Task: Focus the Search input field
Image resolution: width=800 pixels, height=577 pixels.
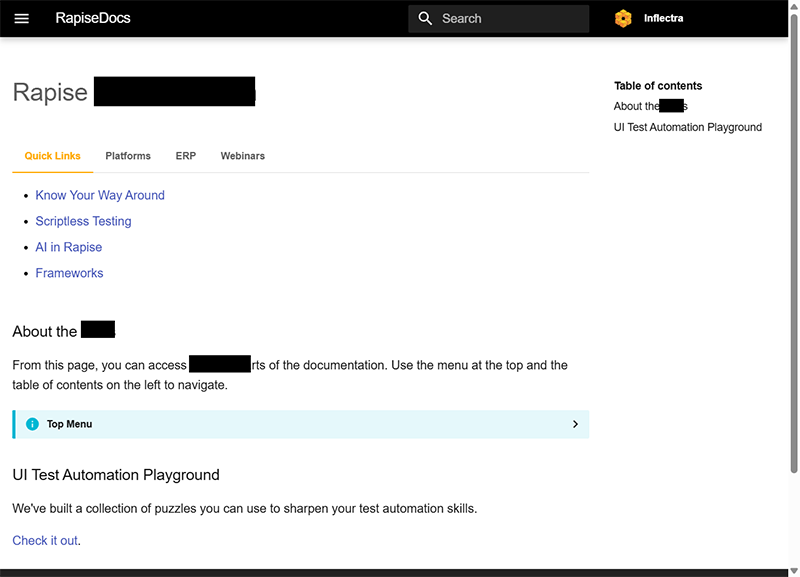Action: [510, 18]
